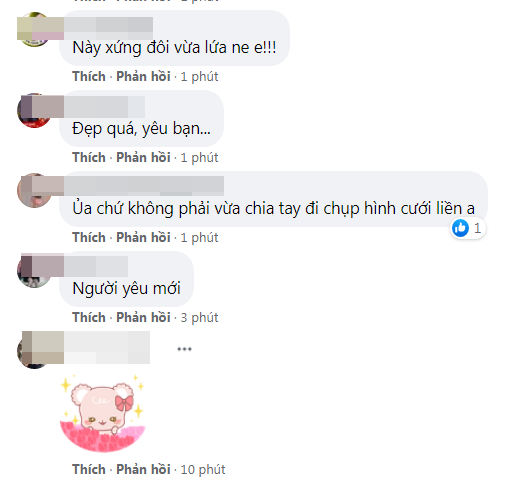Click Phản hồi under "Người yêu mới"
Image resolution: width=529 pixels, height=482 pixels.
coord(143,317)
